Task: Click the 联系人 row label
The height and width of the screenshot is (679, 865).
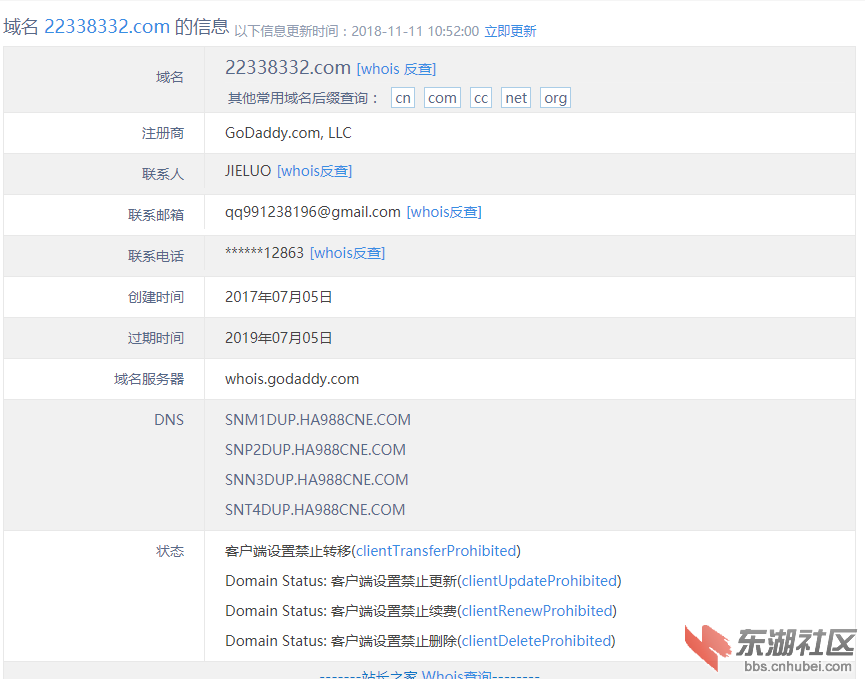Action: (x=163, y=174)
